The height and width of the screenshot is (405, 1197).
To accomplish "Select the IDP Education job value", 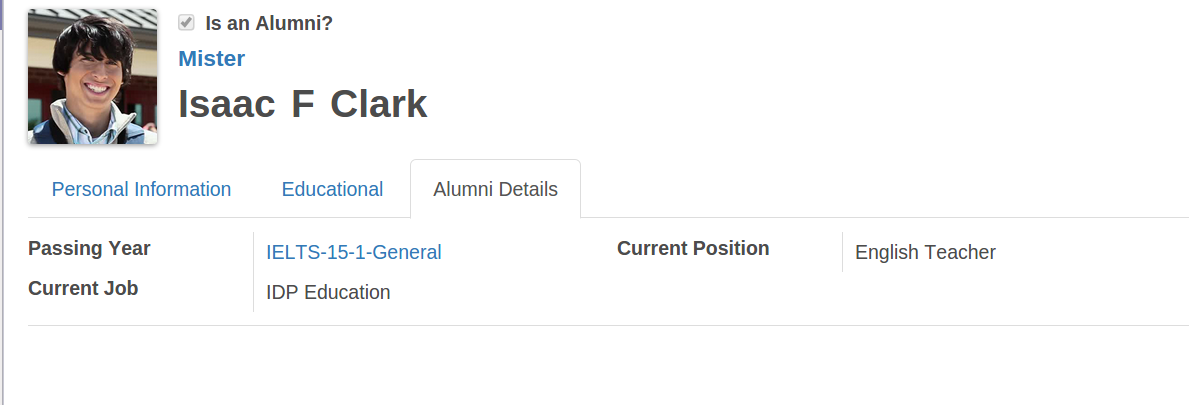I will 328,292.
